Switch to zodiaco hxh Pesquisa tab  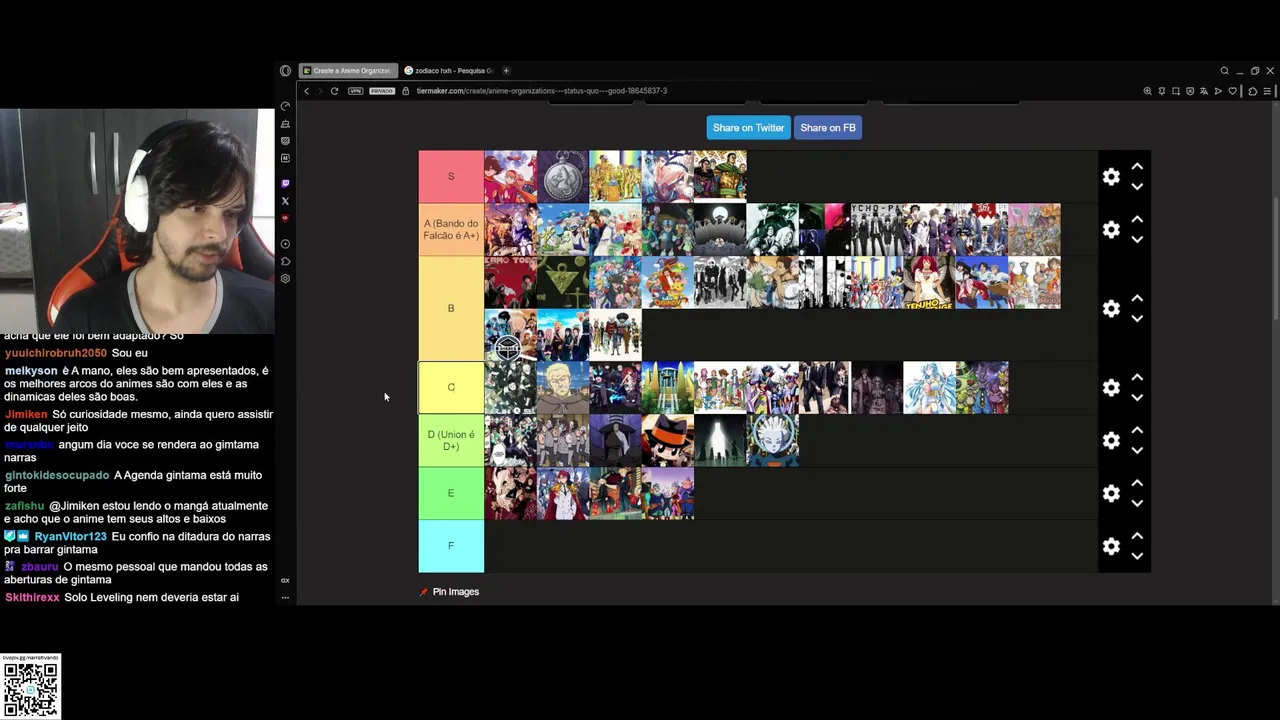[x=449, y=71]
